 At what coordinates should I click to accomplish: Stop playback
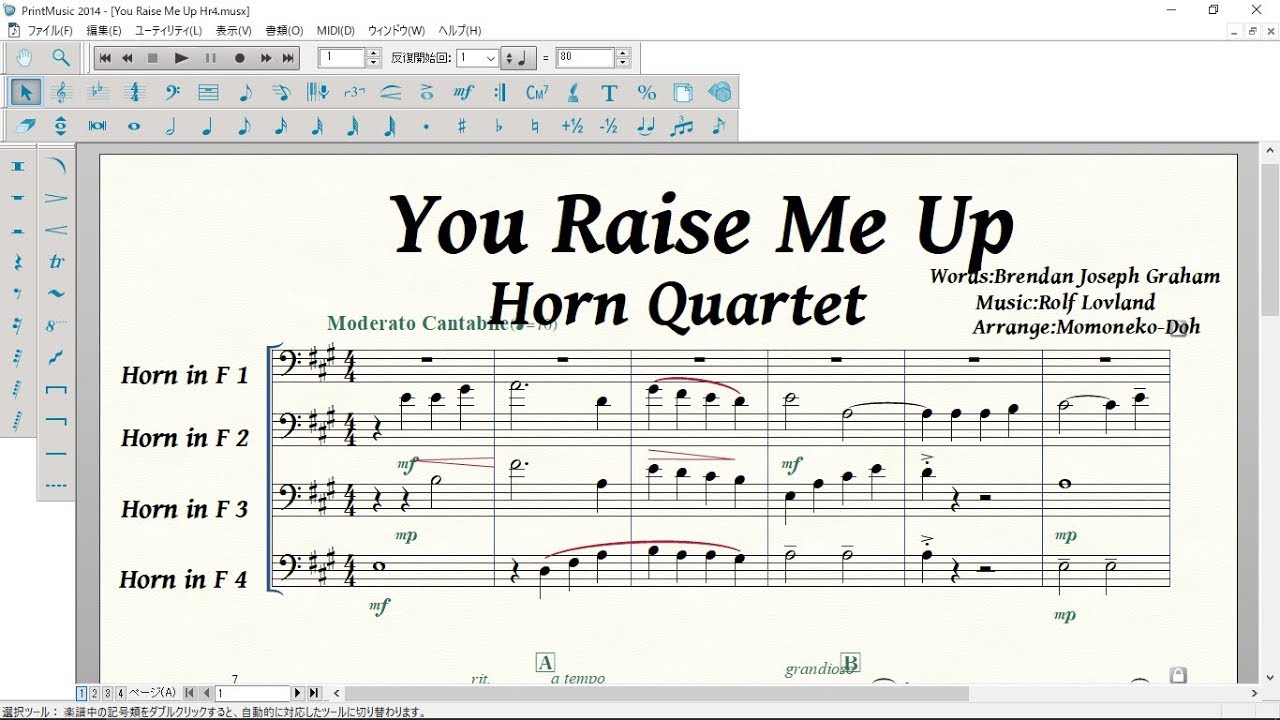point(153,58)
